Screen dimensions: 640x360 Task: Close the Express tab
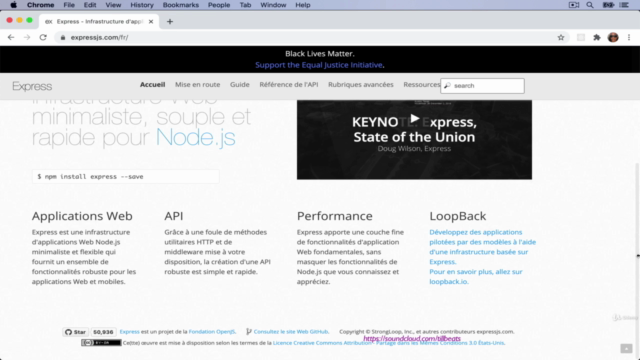tap(151, 22)
